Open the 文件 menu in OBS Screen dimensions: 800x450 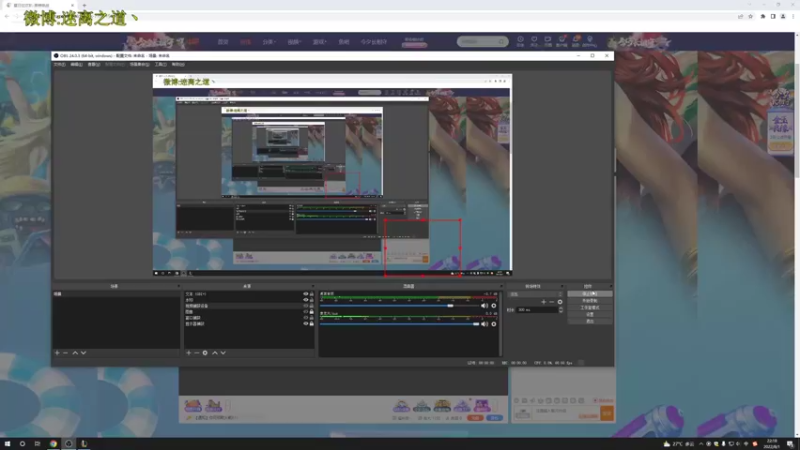click(x=59, y=65)
